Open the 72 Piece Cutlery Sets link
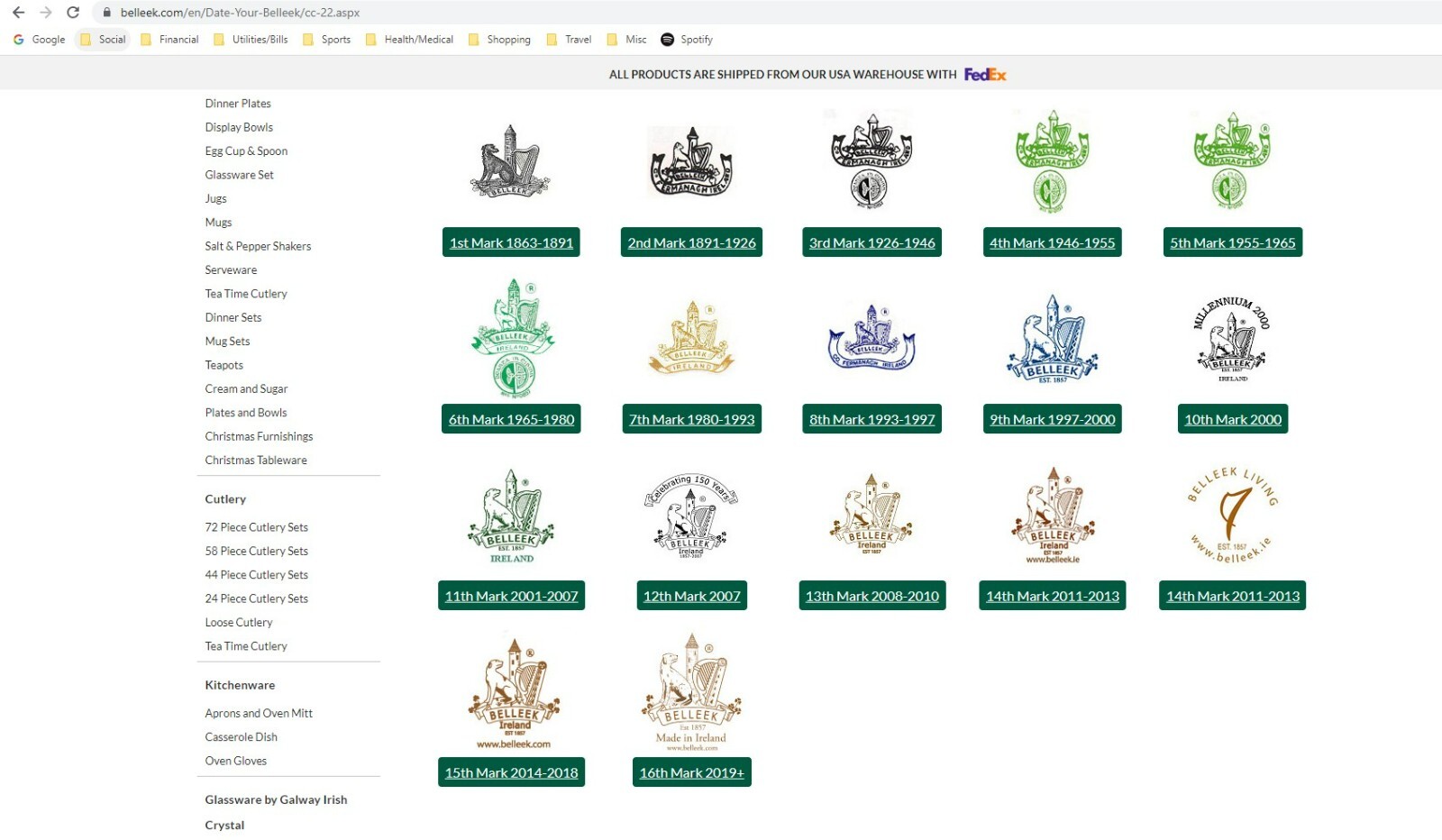The width and height of the screenshot is (1442, 840). [x=256, y=527]
